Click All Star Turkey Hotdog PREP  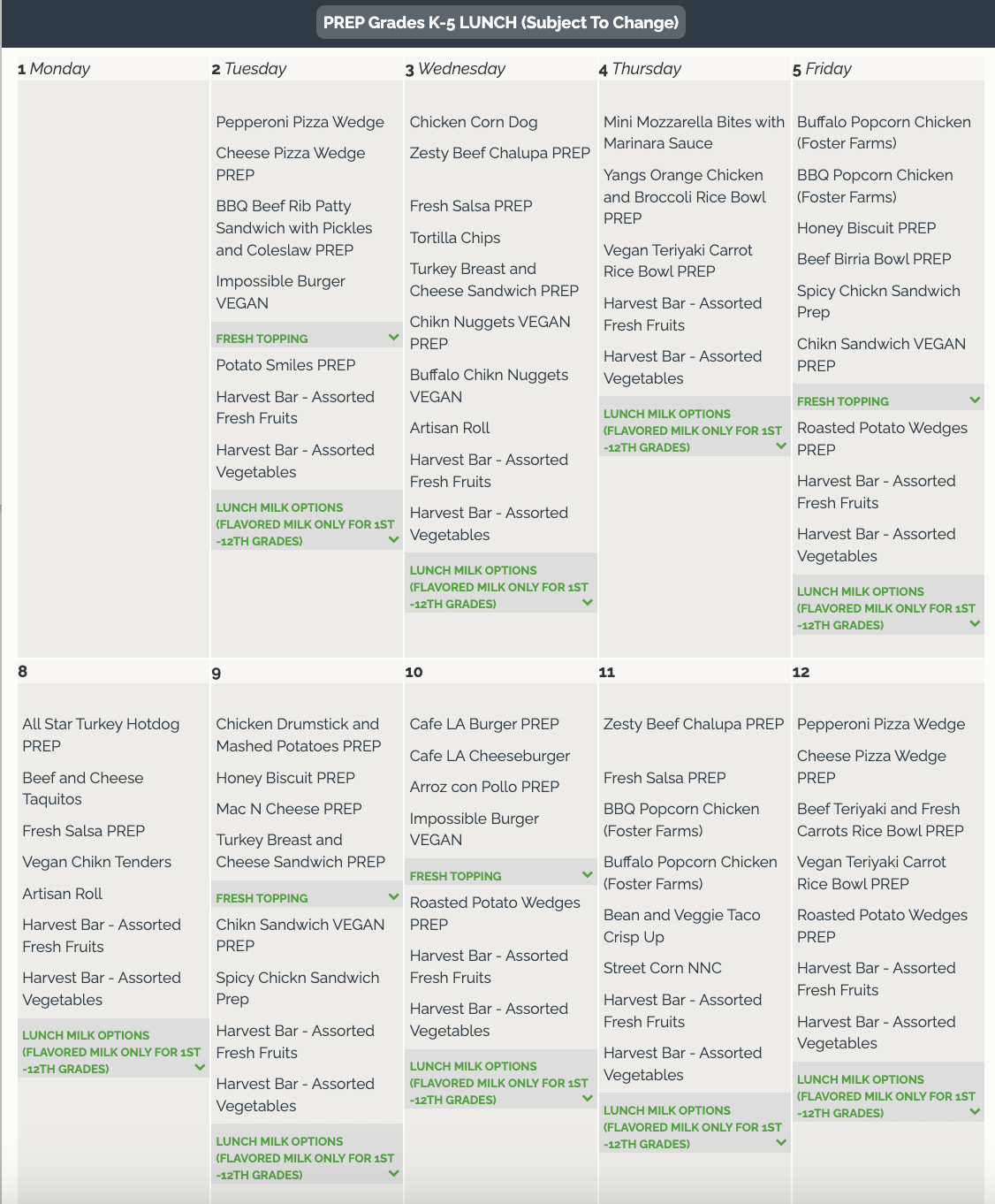tap(101, 735)
